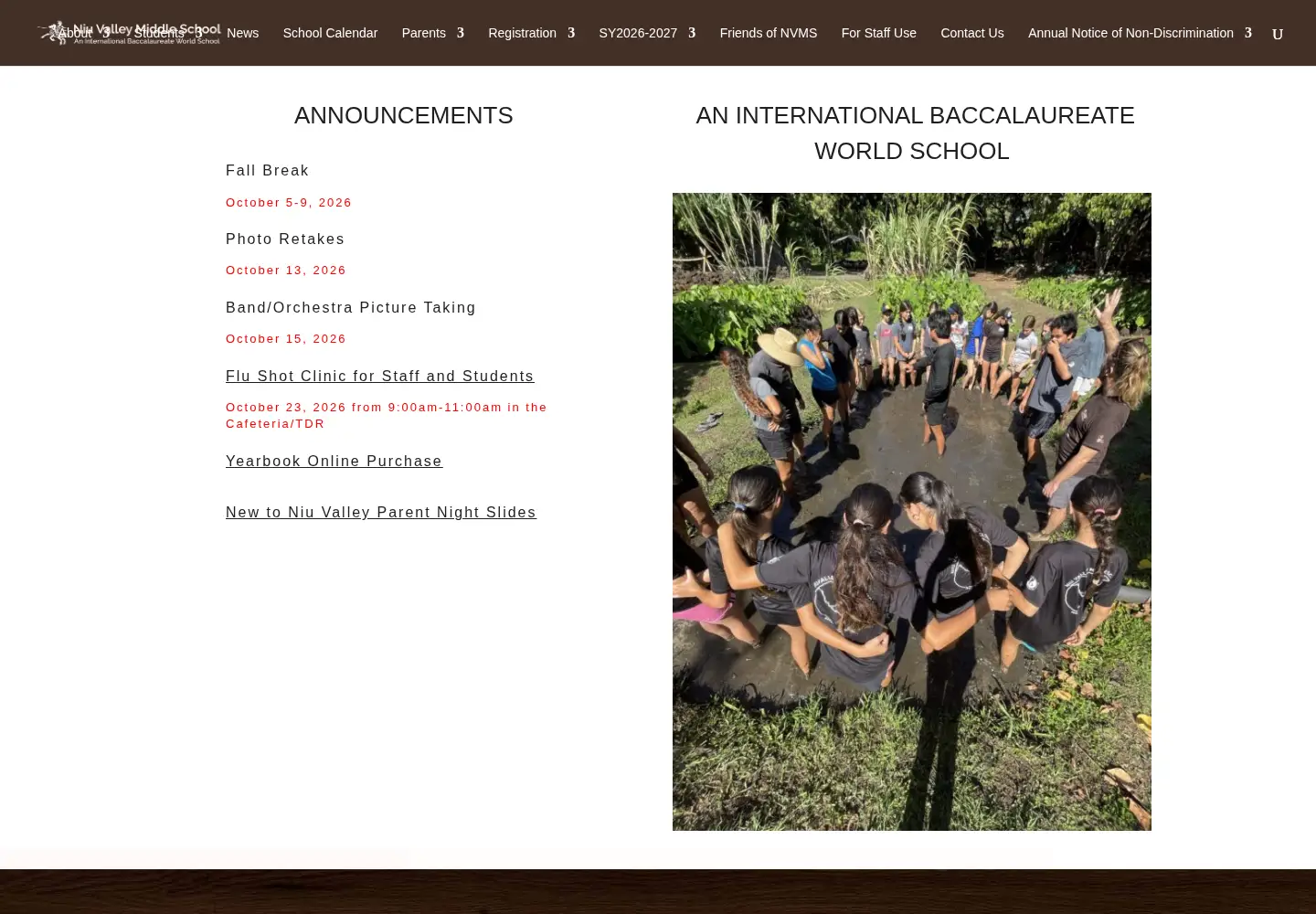Expand the Parents submenu arrow

460,33
